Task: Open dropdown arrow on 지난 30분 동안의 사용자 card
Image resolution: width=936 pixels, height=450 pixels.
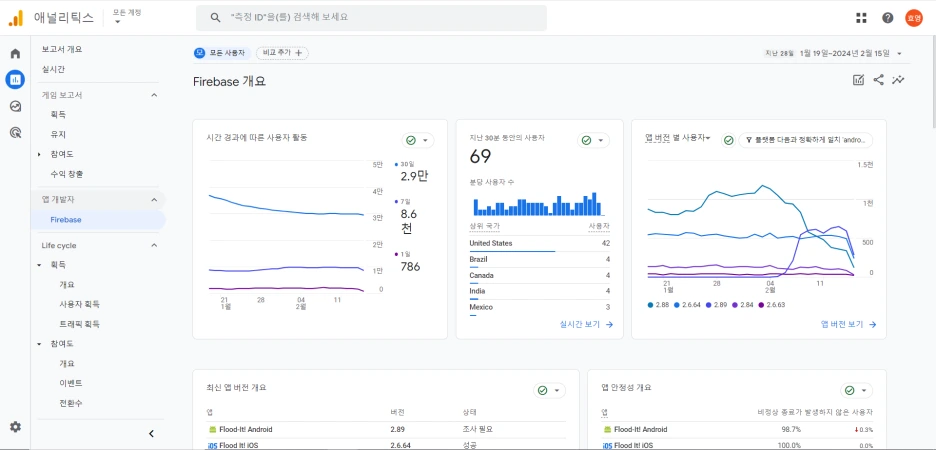Action: click(x=601, y=141)
